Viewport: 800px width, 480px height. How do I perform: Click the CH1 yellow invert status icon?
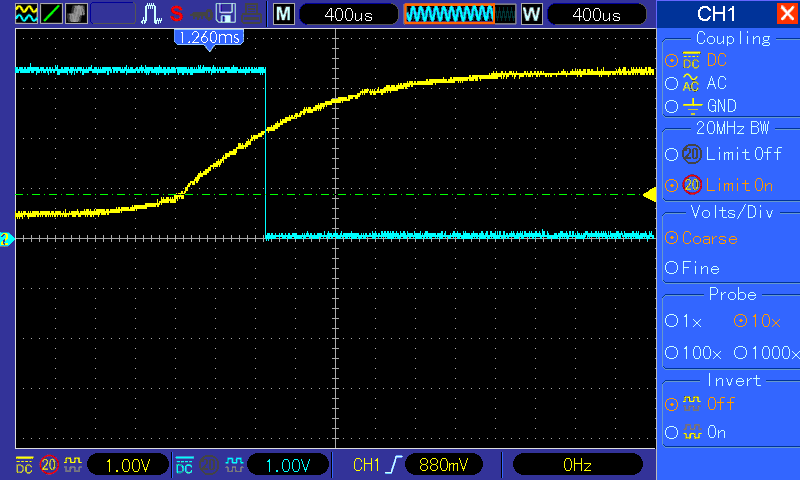tap(73, 465)
